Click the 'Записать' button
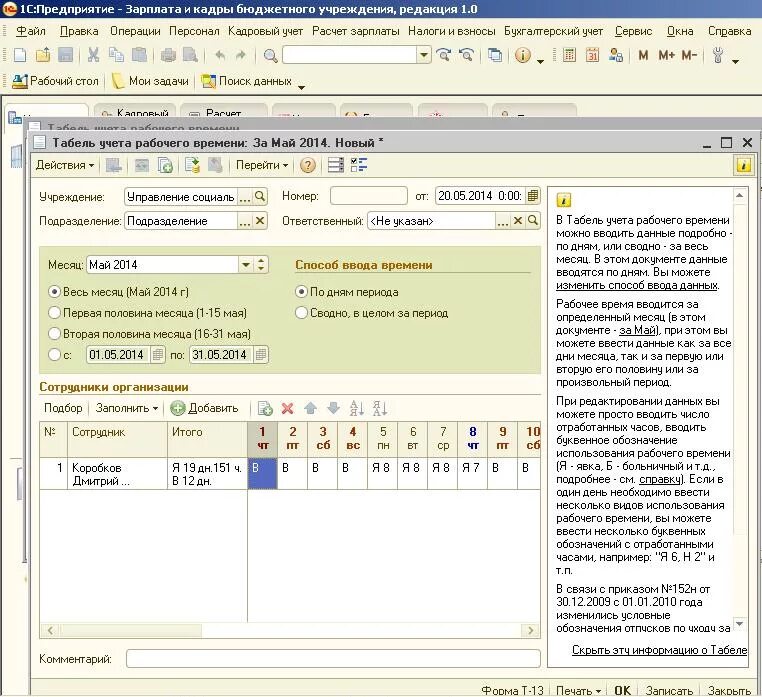The image size is (762, 697). pos(669,691)
